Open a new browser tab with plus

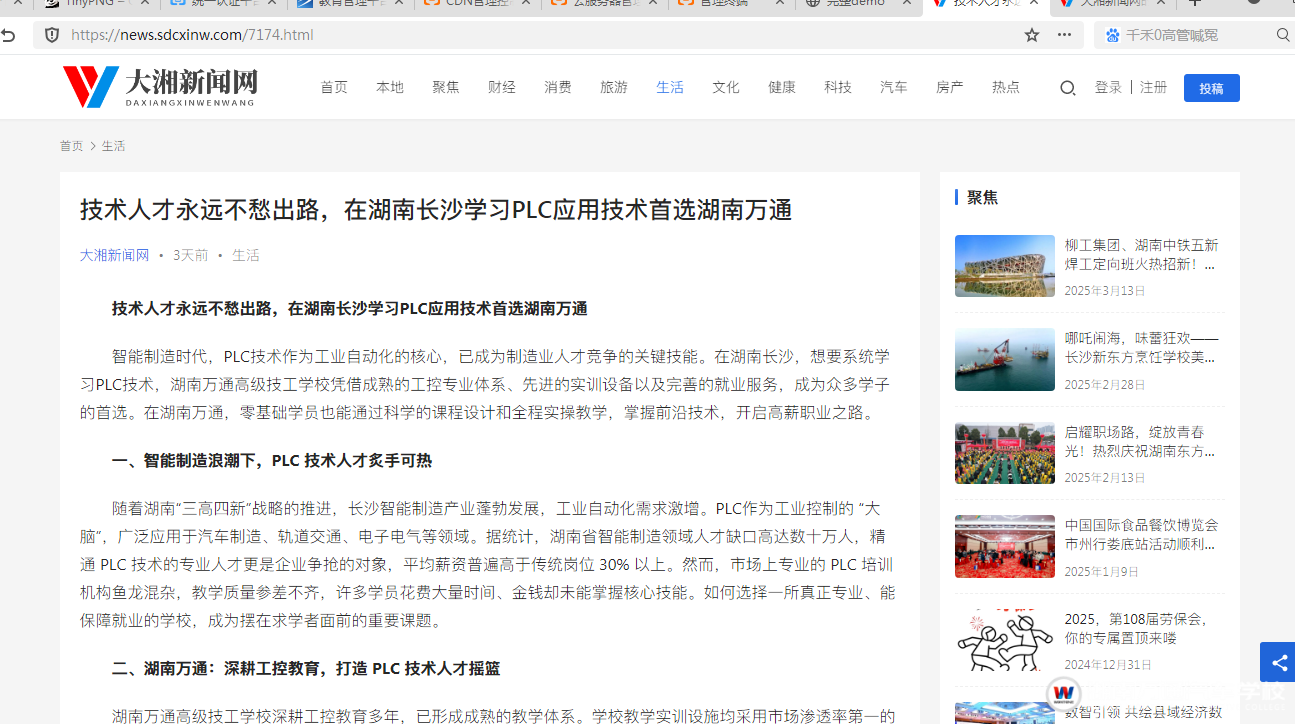pyautogui.click(x=1195, y=3)
